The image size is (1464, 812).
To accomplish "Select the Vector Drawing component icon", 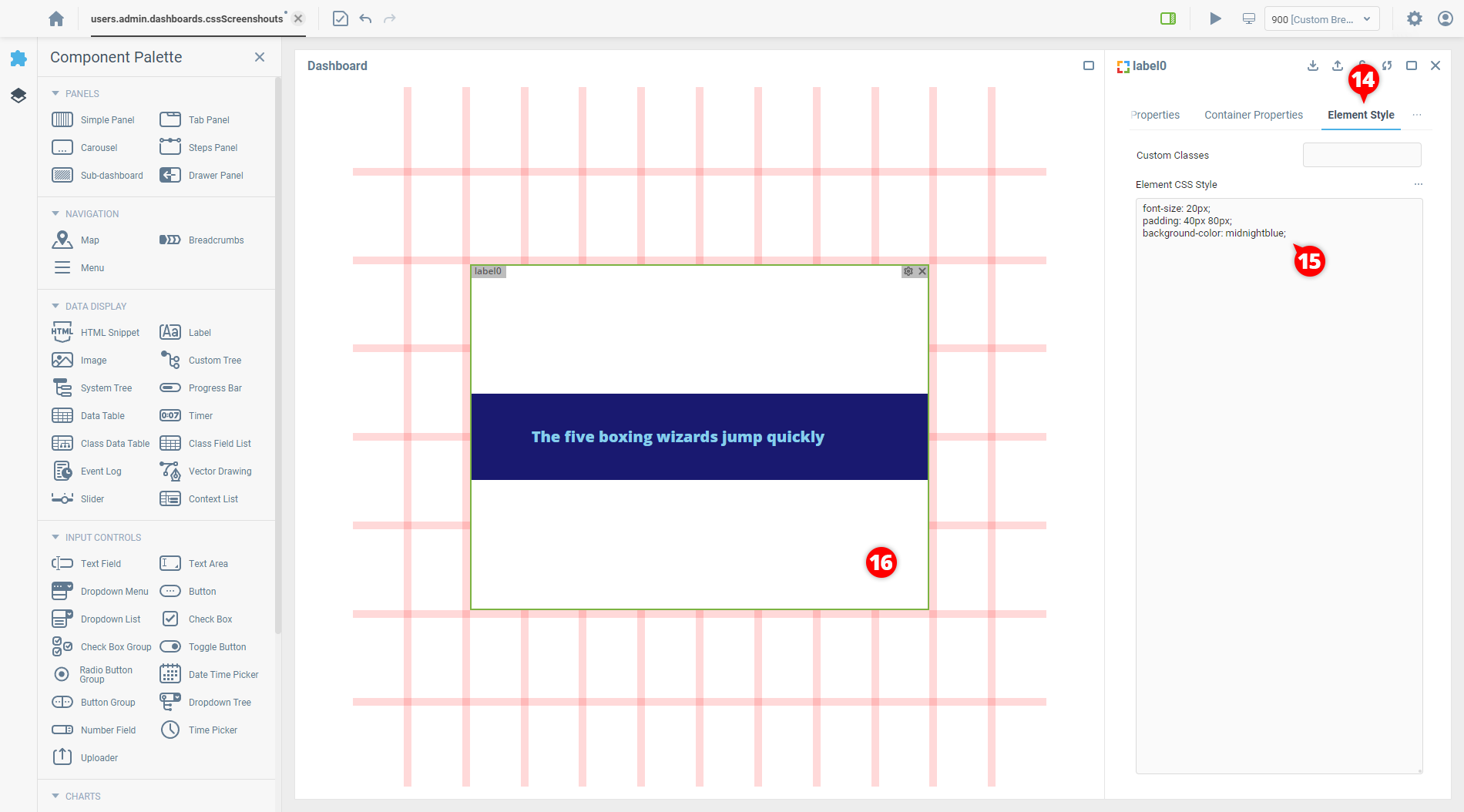I will coord(170,471).
